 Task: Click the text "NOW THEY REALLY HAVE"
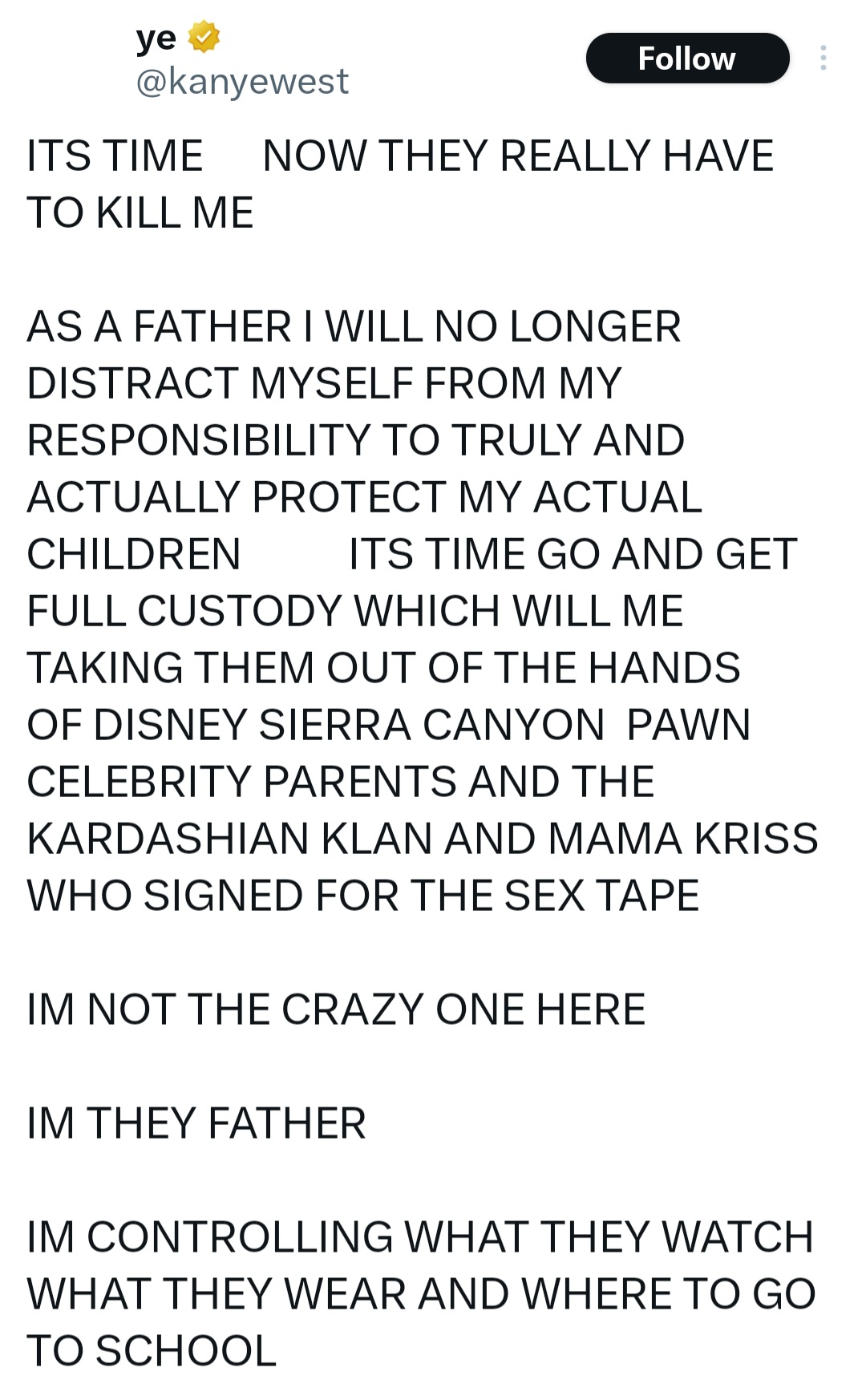pos(517,156)
